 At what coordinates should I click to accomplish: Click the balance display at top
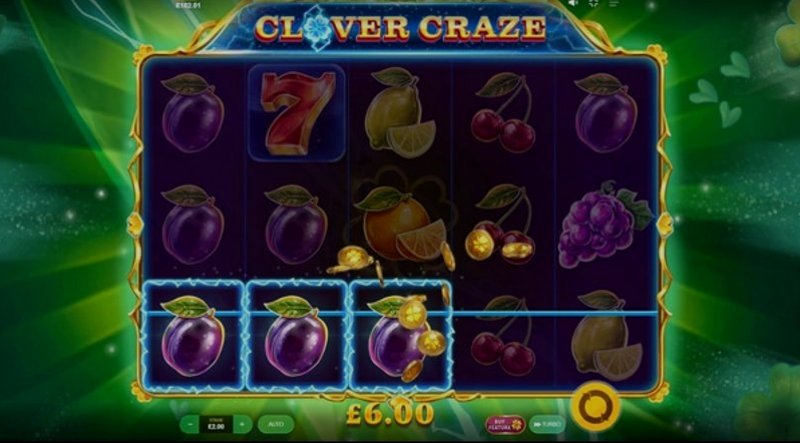(x=189, y=6)
